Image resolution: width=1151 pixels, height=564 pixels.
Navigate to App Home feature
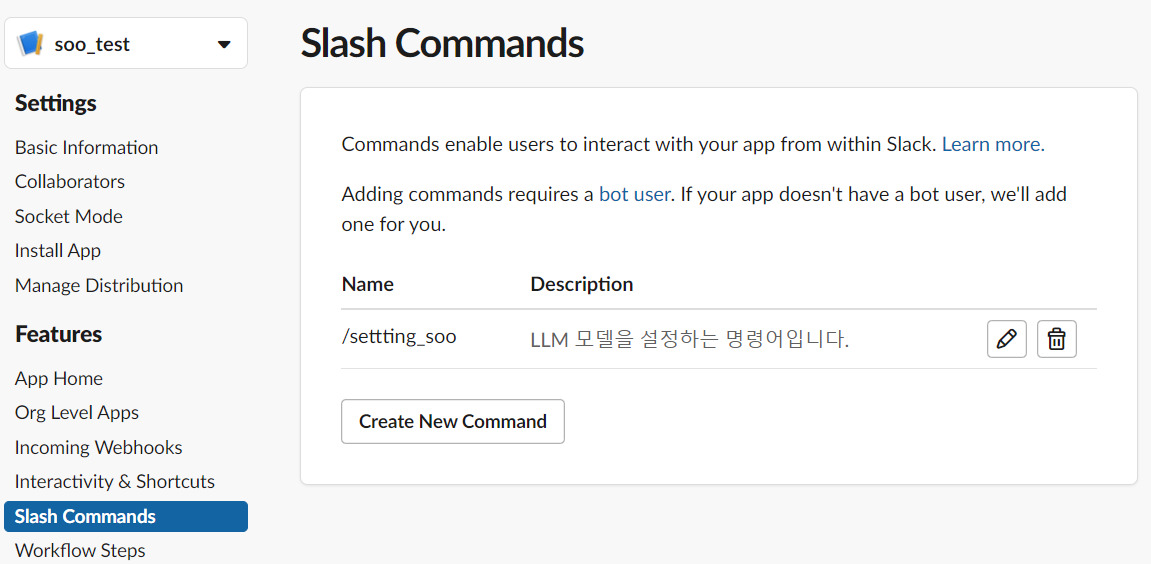[x=59, y=378]
